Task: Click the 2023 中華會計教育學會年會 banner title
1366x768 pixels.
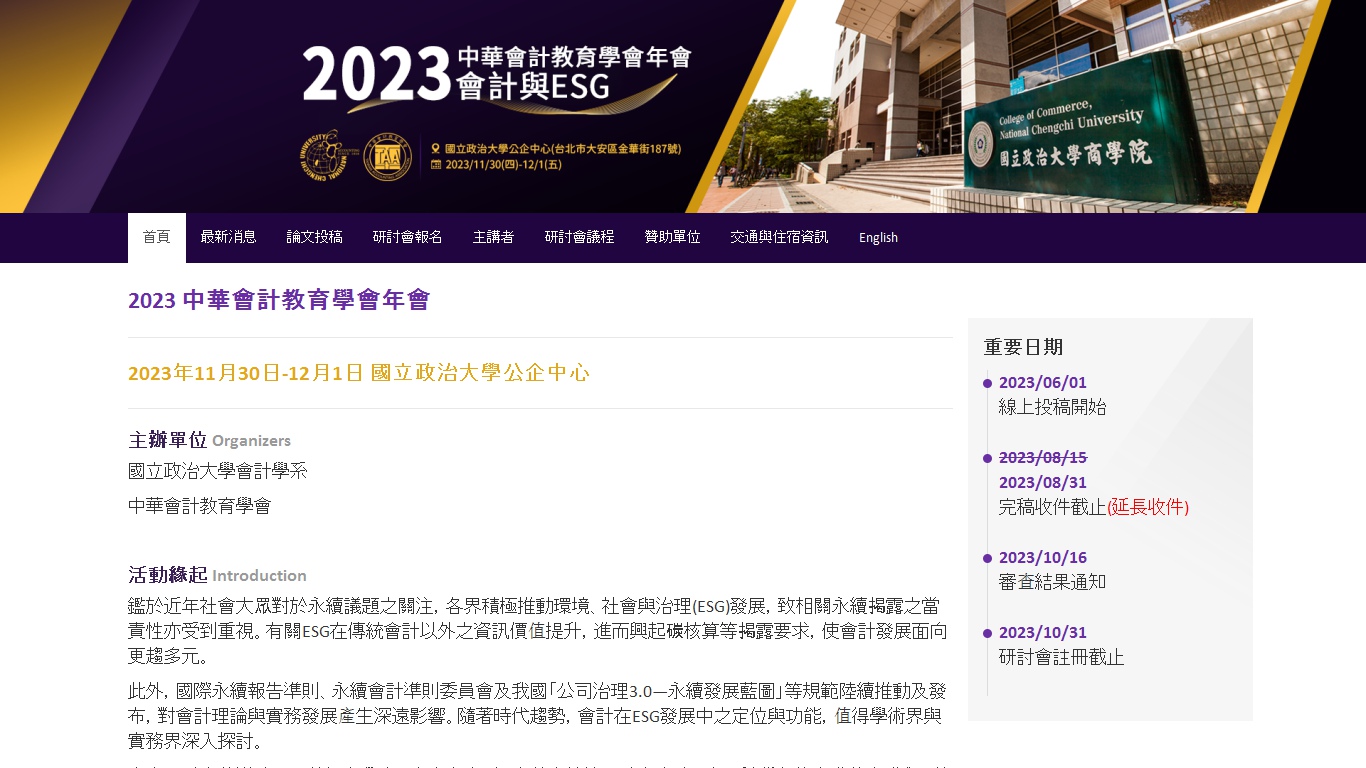Action: [497, 74]
